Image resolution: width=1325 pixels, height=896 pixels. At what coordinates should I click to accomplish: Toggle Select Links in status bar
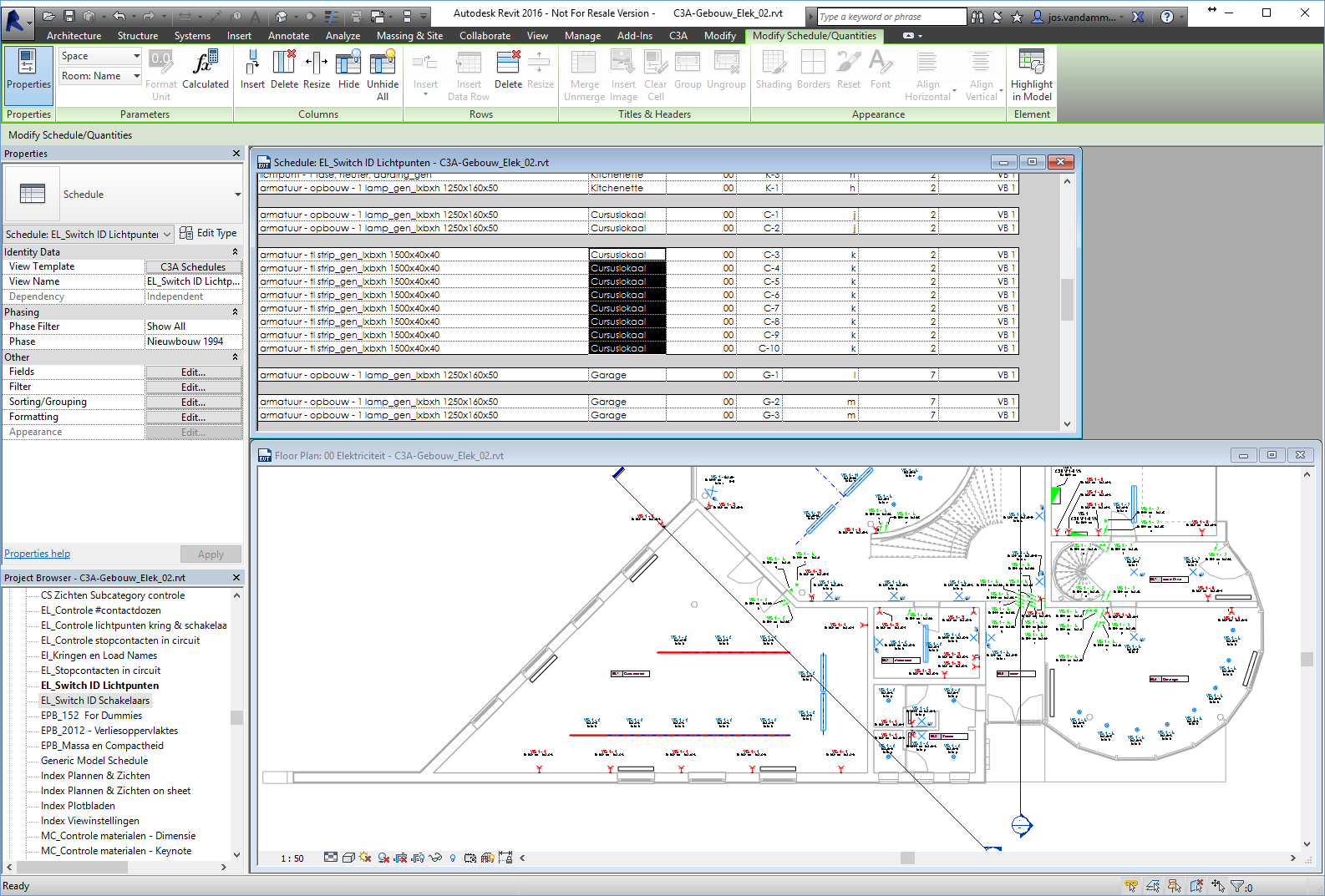(1131, 886)
